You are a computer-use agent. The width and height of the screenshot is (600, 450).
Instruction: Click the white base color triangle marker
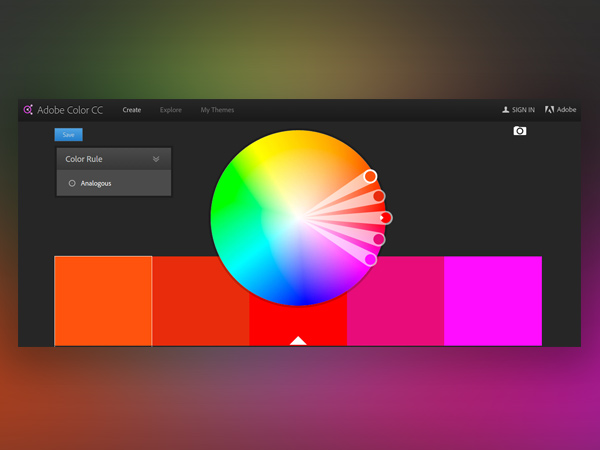point(298,341)
